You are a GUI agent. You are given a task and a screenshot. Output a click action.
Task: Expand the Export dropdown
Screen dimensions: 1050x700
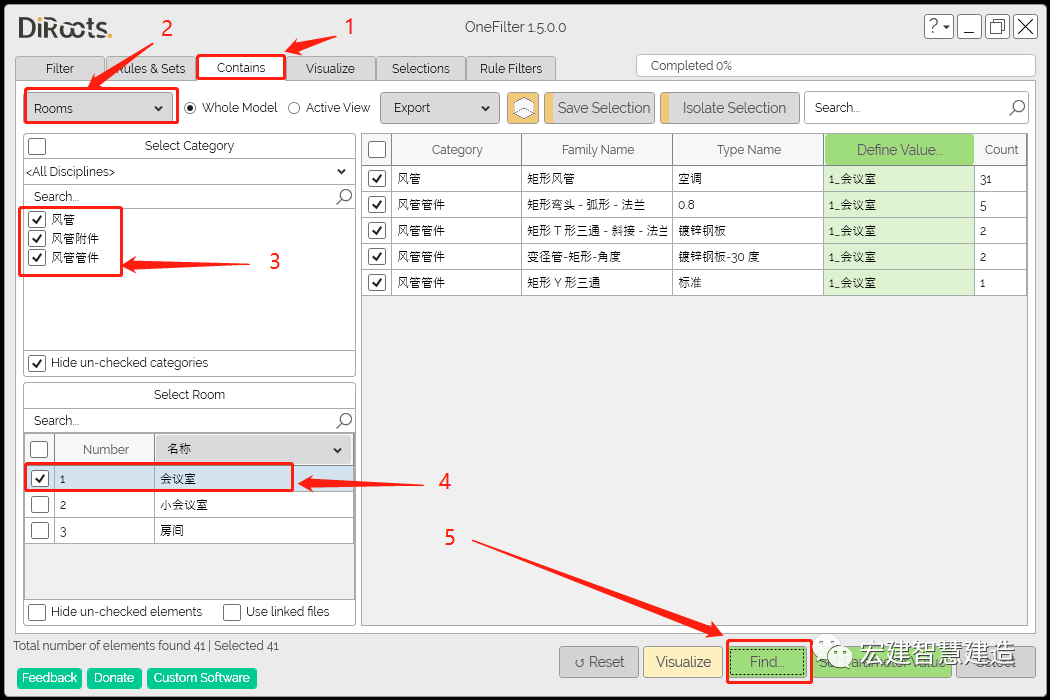tap(441, 108)
